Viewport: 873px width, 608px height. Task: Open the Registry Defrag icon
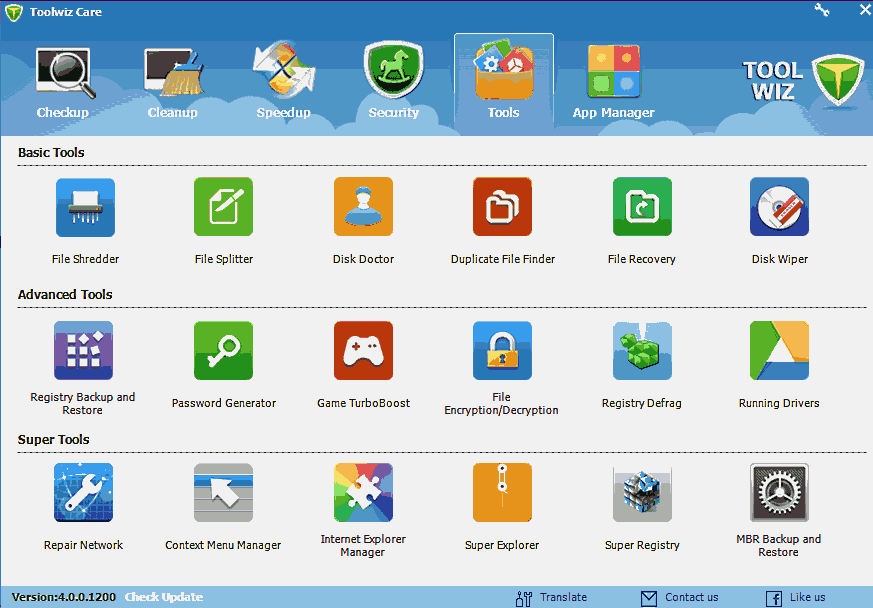click(x=642, y=351)
